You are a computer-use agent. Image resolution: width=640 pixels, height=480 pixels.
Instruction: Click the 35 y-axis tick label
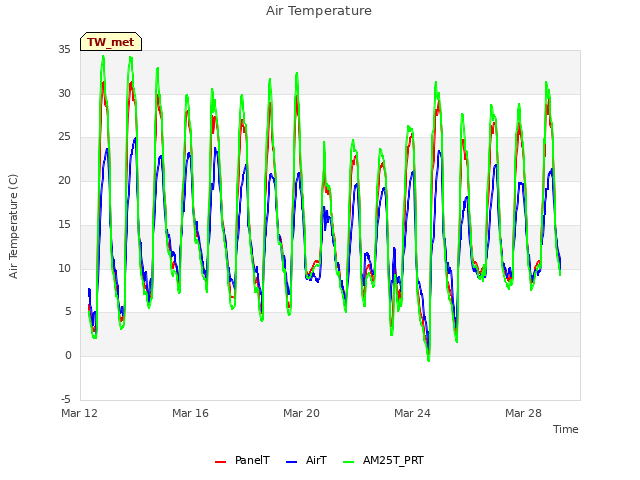[x=64, y=50]
